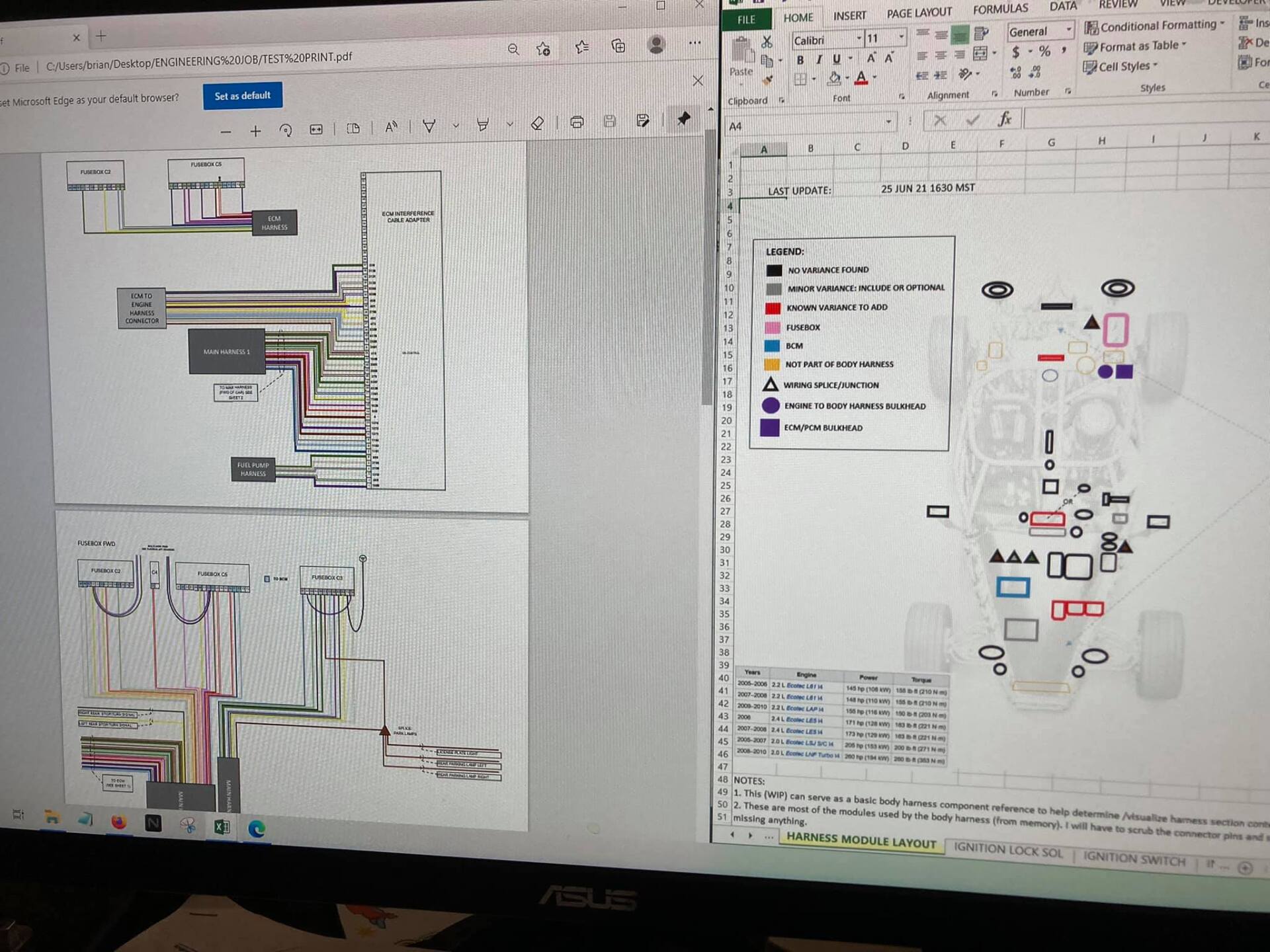Toggle Italic formatting in Excel
This screenshot has height=952, width=1270.
[x=819, y=59]
